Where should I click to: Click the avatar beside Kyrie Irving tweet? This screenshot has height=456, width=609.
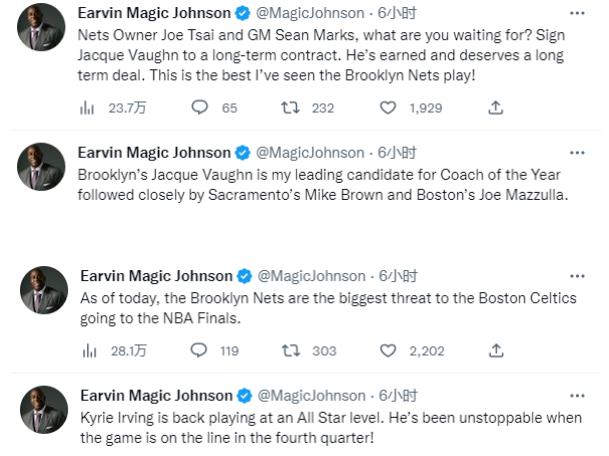43,410
